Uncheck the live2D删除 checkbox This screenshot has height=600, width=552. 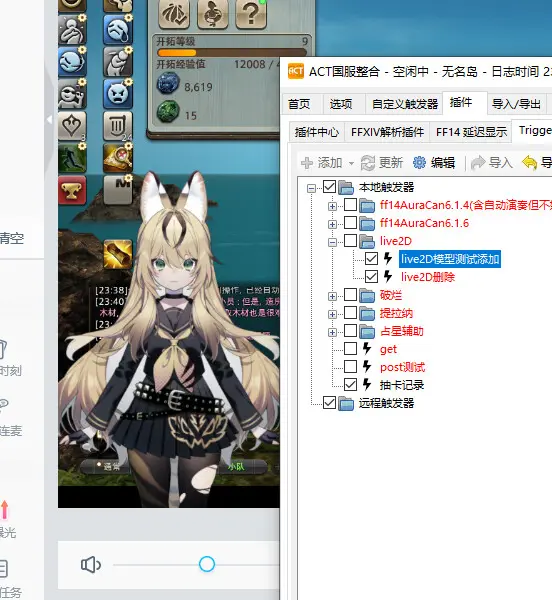tap(371, 277)
